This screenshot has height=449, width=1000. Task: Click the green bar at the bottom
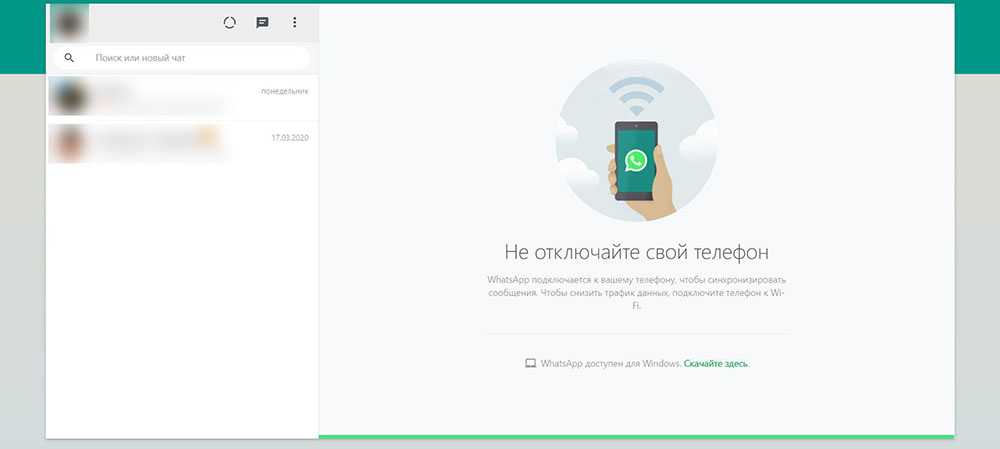[636, 436]
